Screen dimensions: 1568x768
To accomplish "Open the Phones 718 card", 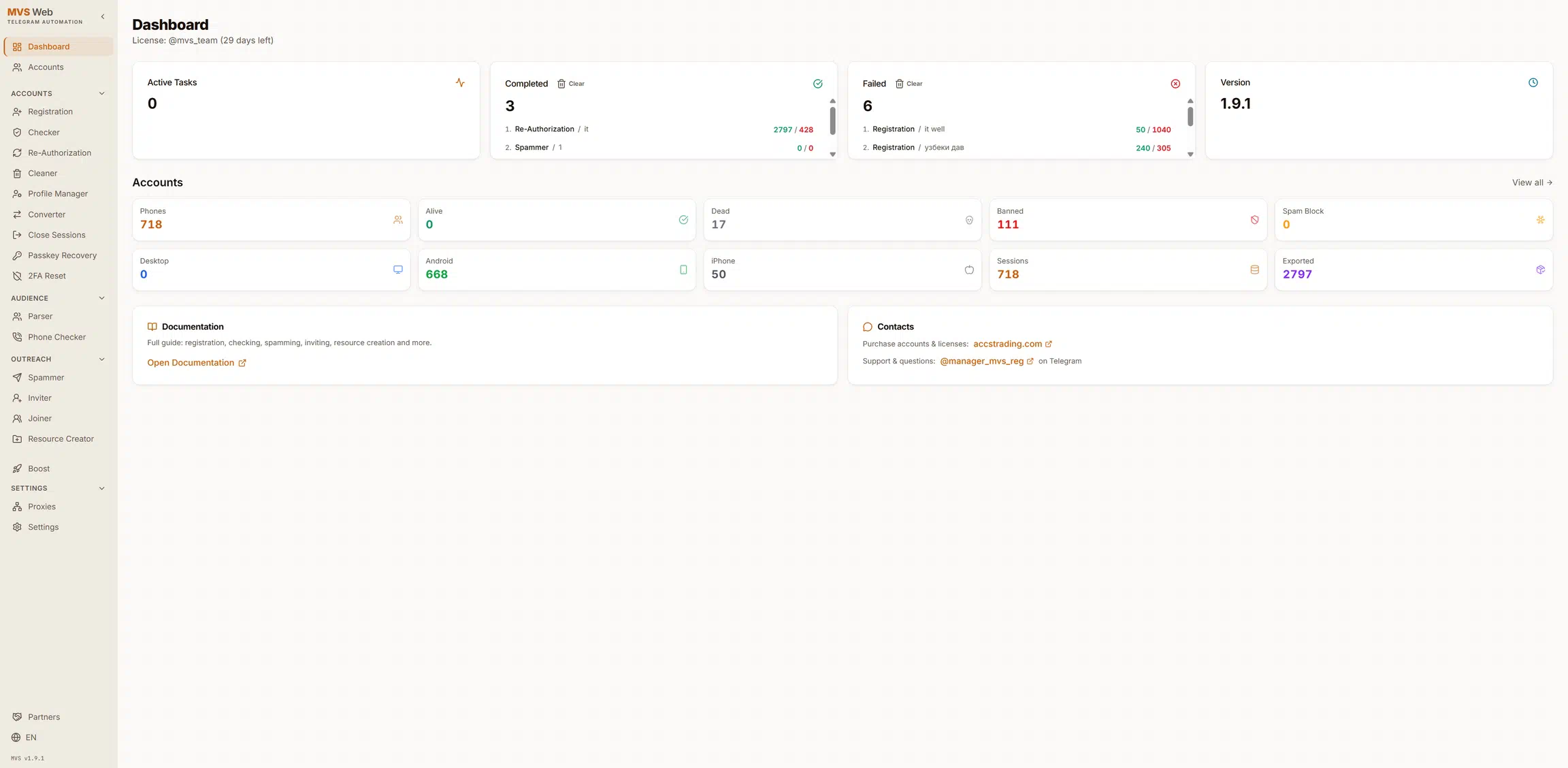I will click(x=271, y=219).
